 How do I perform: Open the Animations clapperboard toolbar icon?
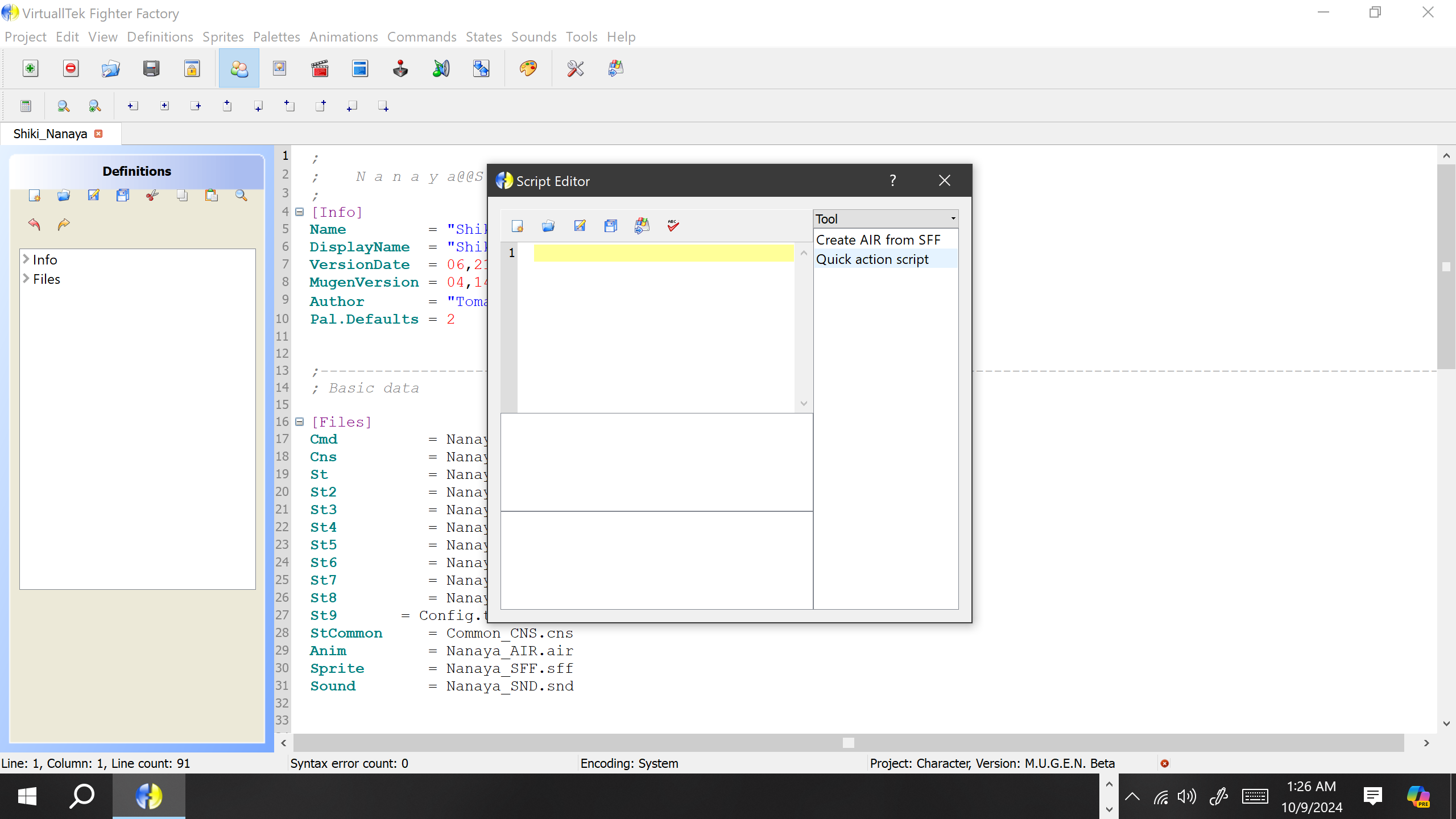(320, 69)
